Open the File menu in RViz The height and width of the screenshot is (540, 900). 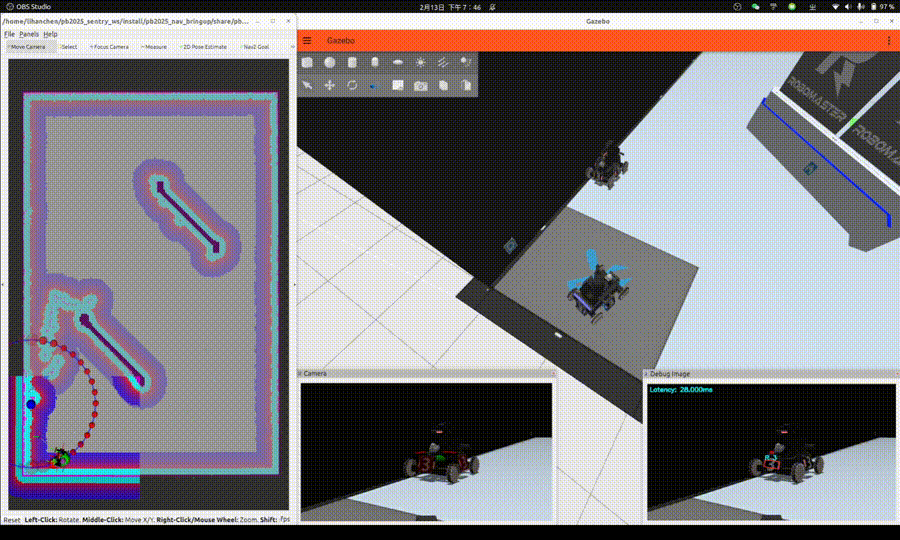click(9, 34)
